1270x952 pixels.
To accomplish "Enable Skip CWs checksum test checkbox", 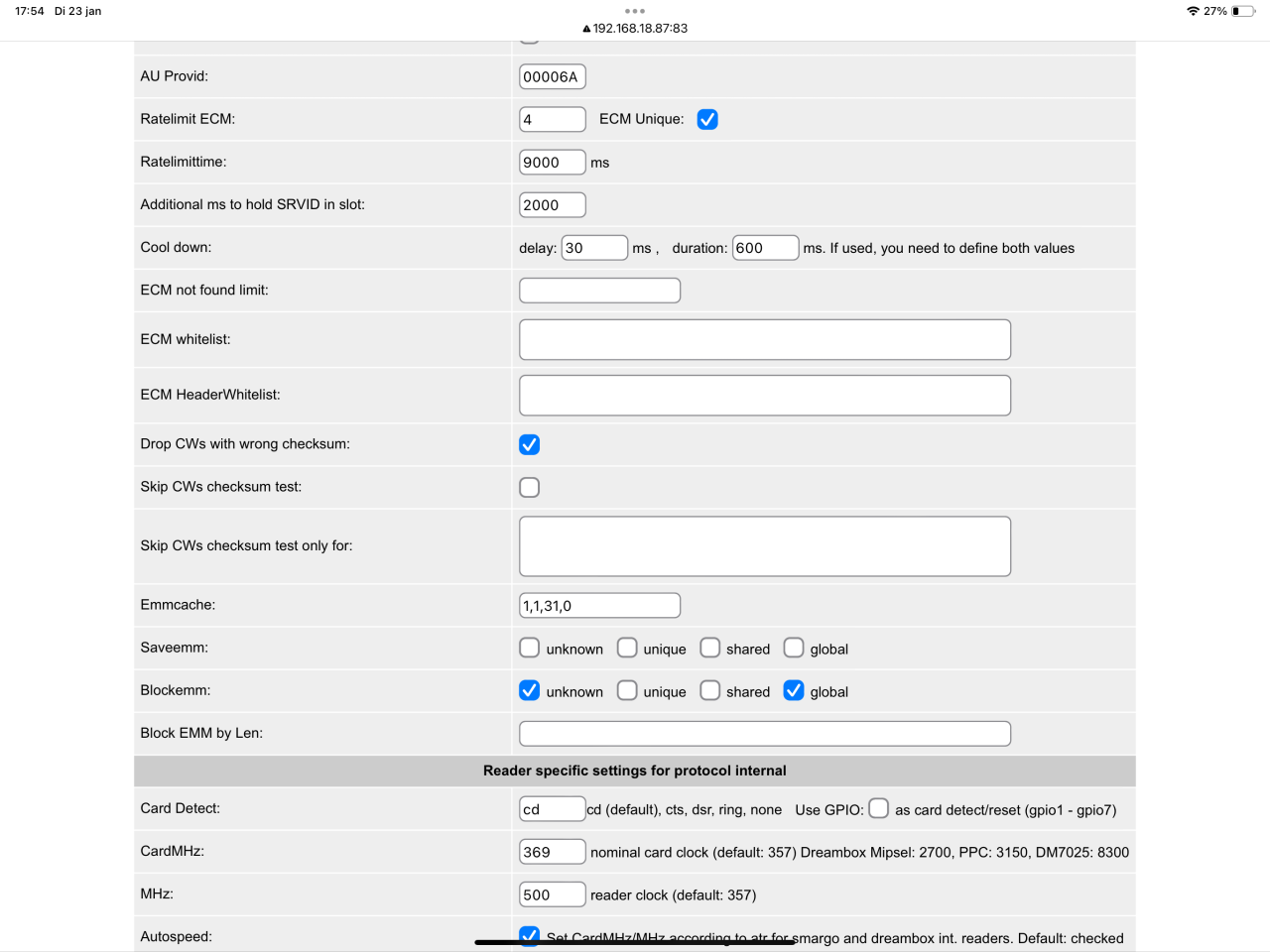I will pos(530,487).
